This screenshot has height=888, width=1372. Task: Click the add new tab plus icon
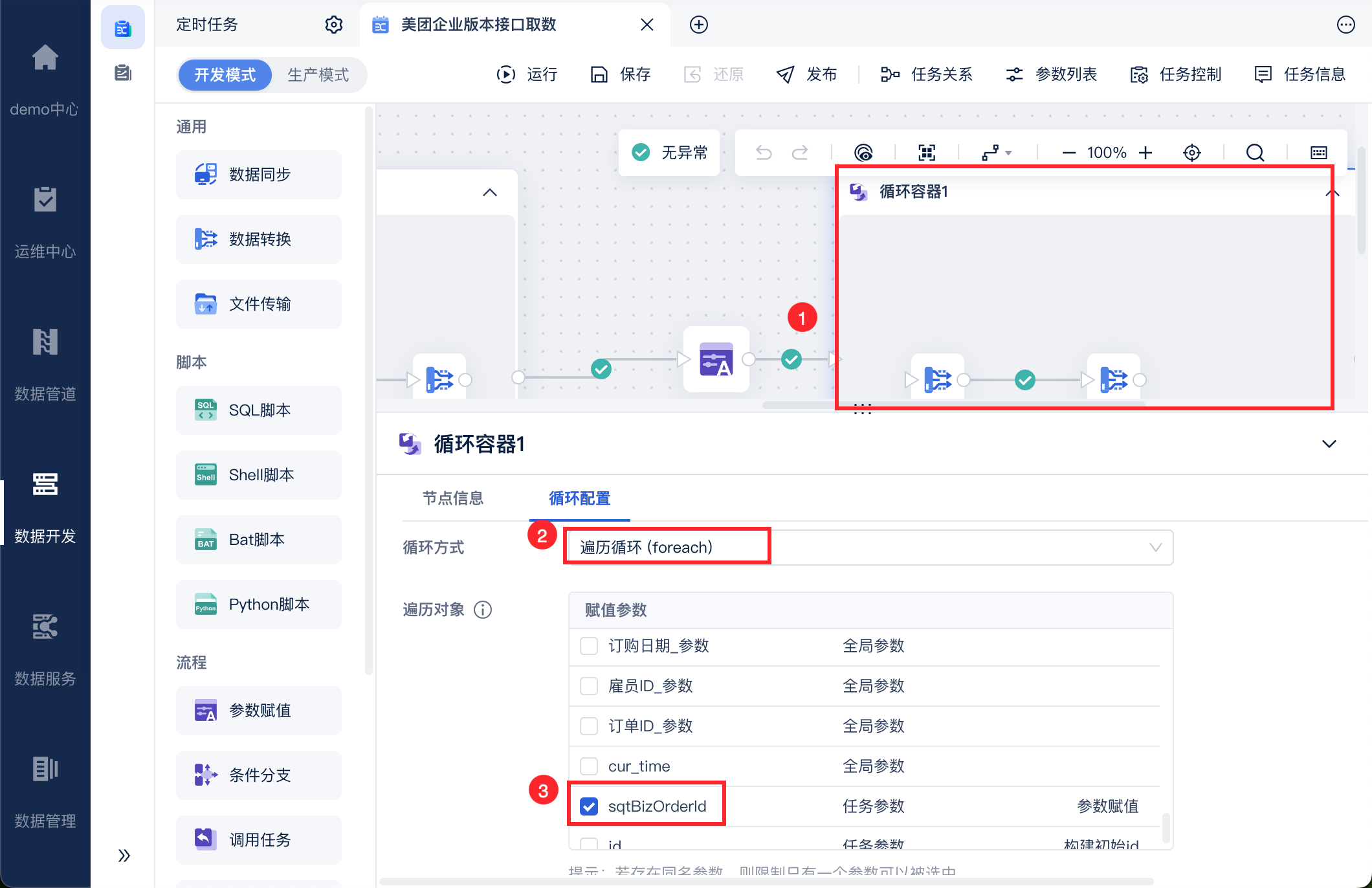tap(699, 25)
